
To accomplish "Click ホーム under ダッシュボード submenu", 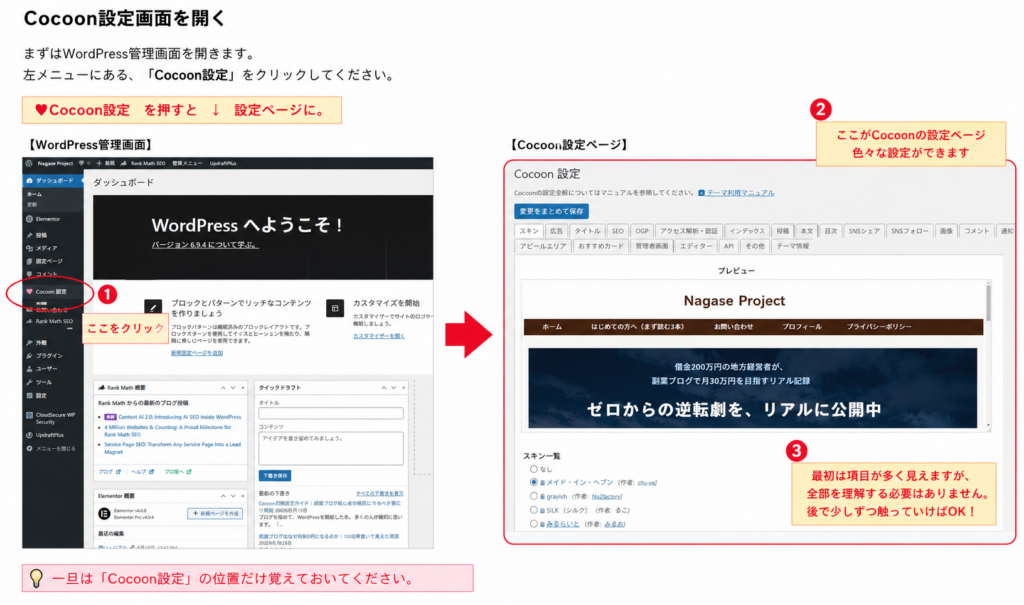I will [x=34, y=194].
